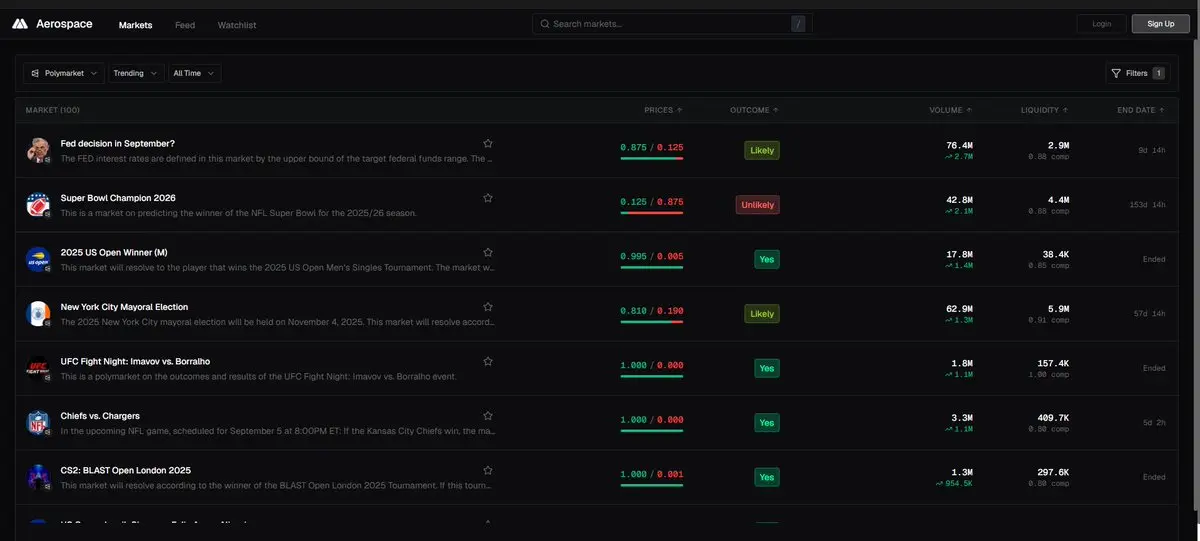Open the New York City Mayoral Election icon
This screenshot has width=1200, height=541.
(x=38, y=313)
